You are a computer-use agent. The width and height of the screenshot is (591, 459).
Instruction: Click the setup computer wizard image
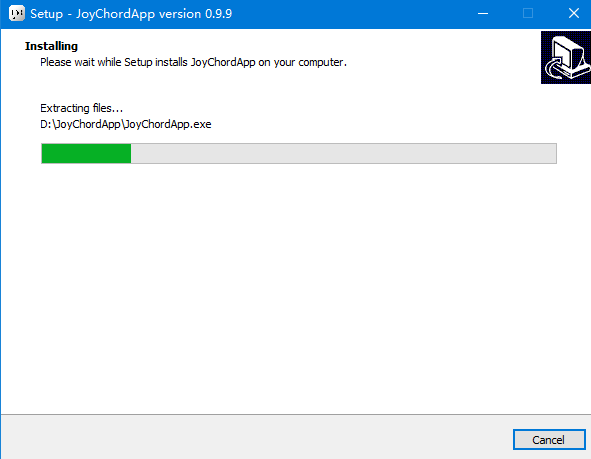coord(566,57)
